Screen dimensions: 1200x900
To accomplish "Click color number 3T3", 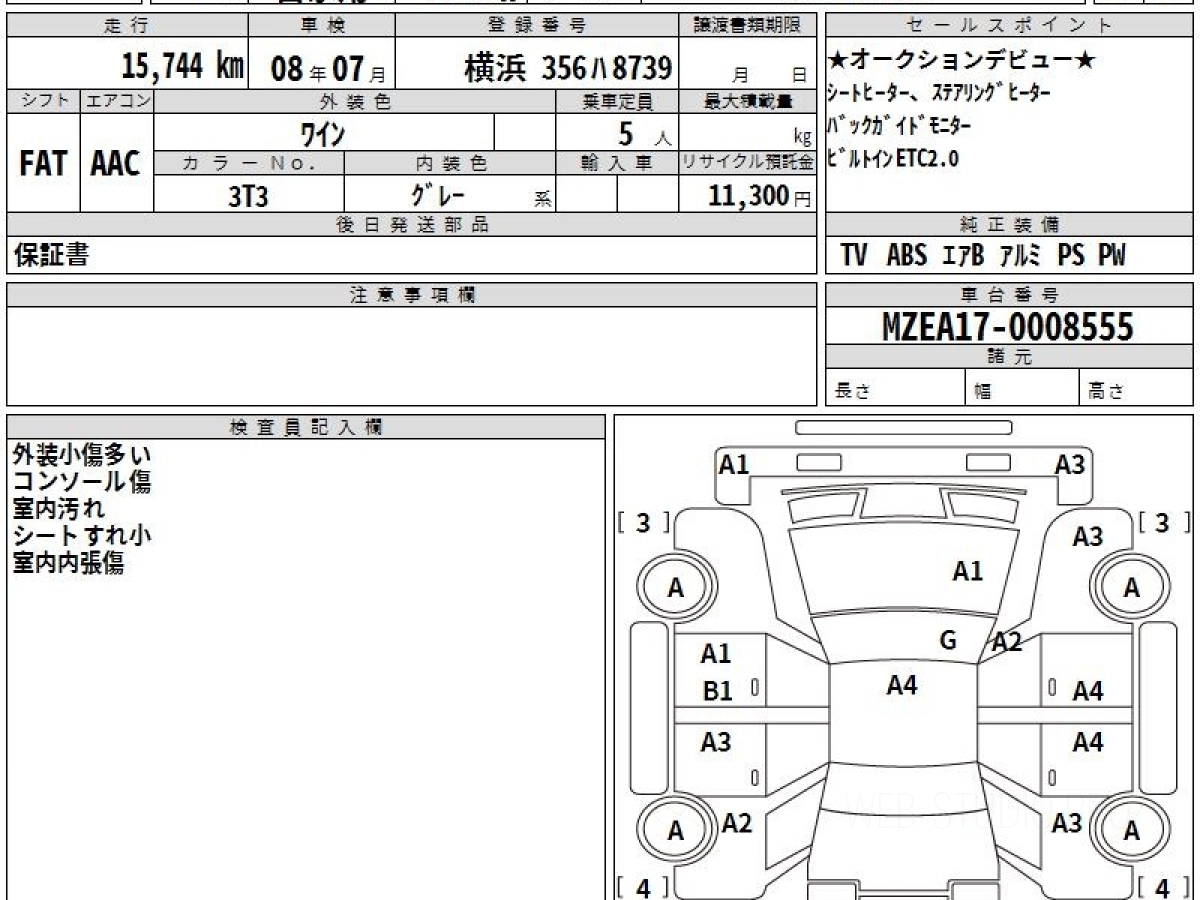I will pyautogui.click(x=248, y=196).
